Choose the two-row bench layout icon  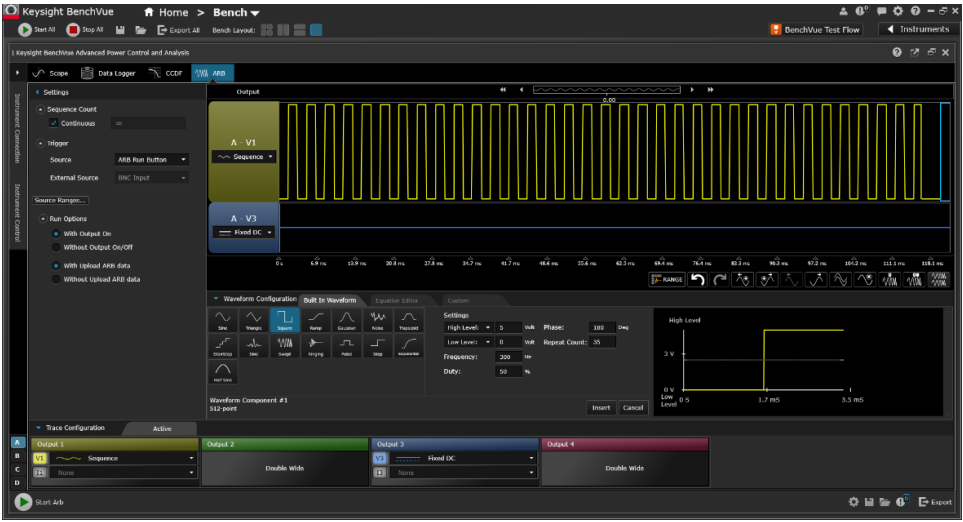click(300, 29)
